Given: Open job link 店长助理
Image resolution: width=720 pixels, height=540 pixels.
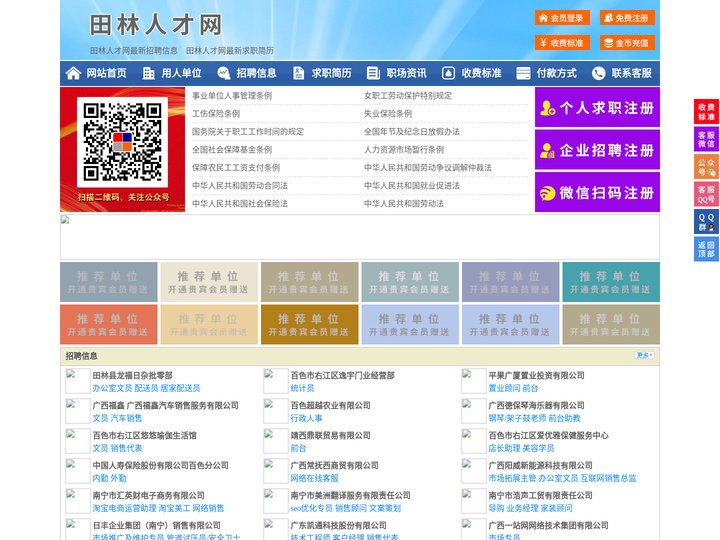Looking at the screenshot, I should 504,448.
